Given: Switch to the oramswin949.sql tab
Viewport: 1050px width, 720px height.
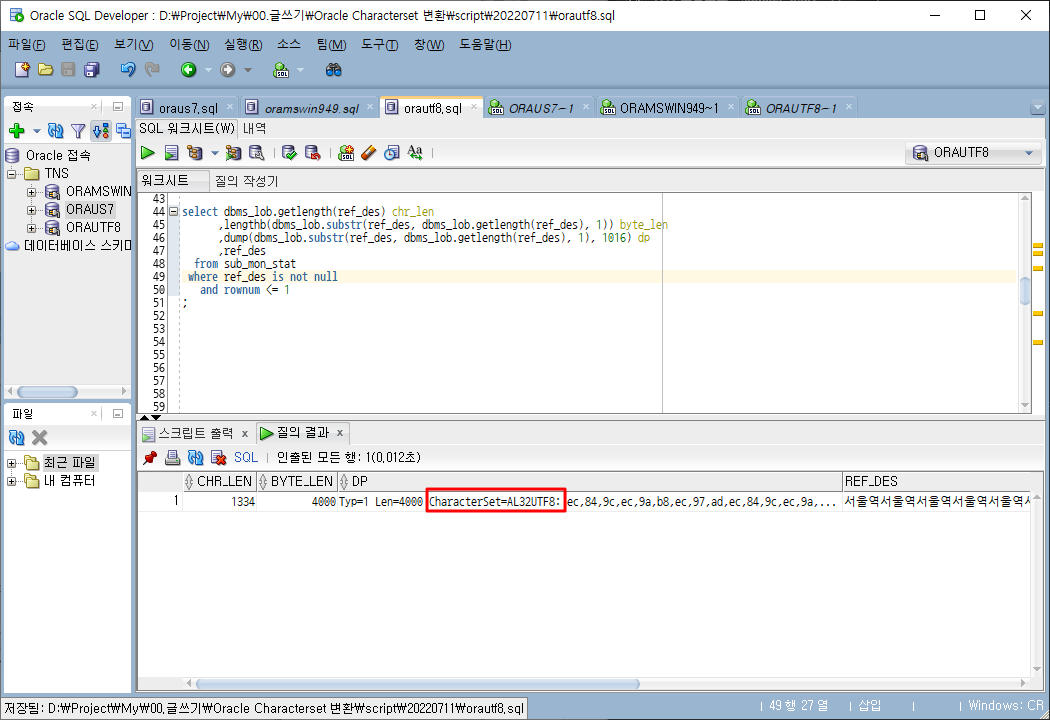Looking at the screenshot, I should tap(311, 108).
